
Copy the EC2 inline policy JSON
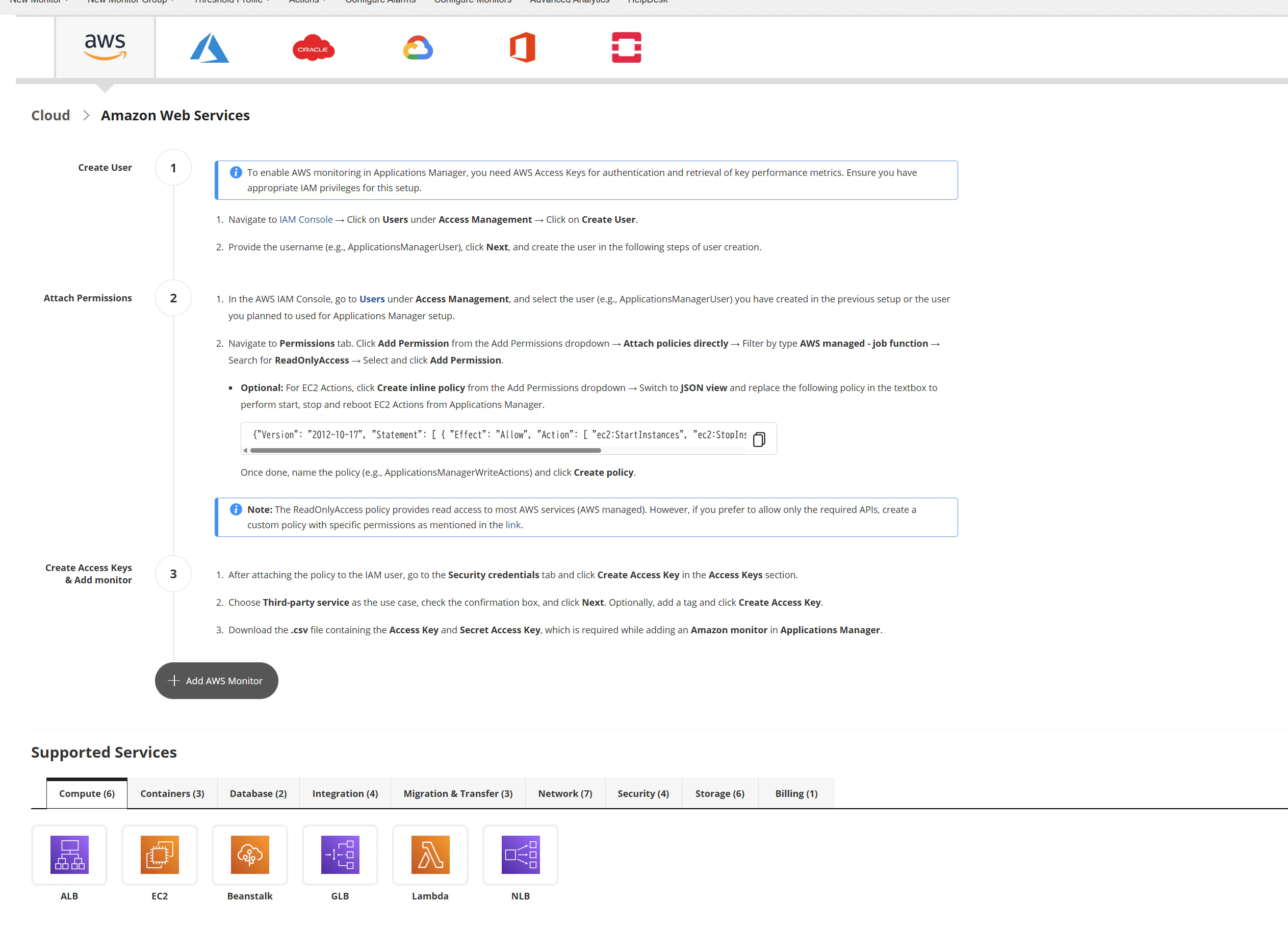click(x=759, y=440)
